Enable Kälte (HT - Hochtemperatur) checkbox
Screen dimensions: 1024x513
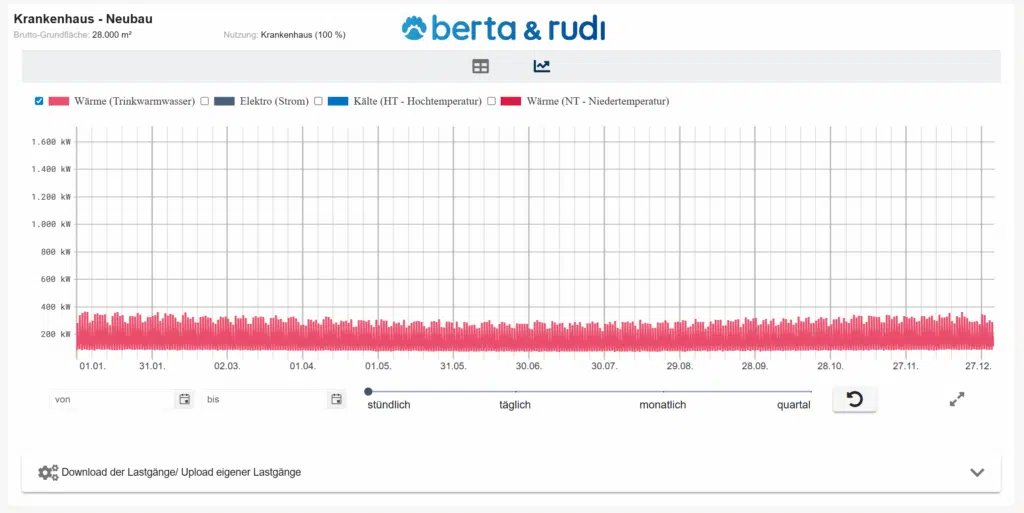tap(319, 101)
